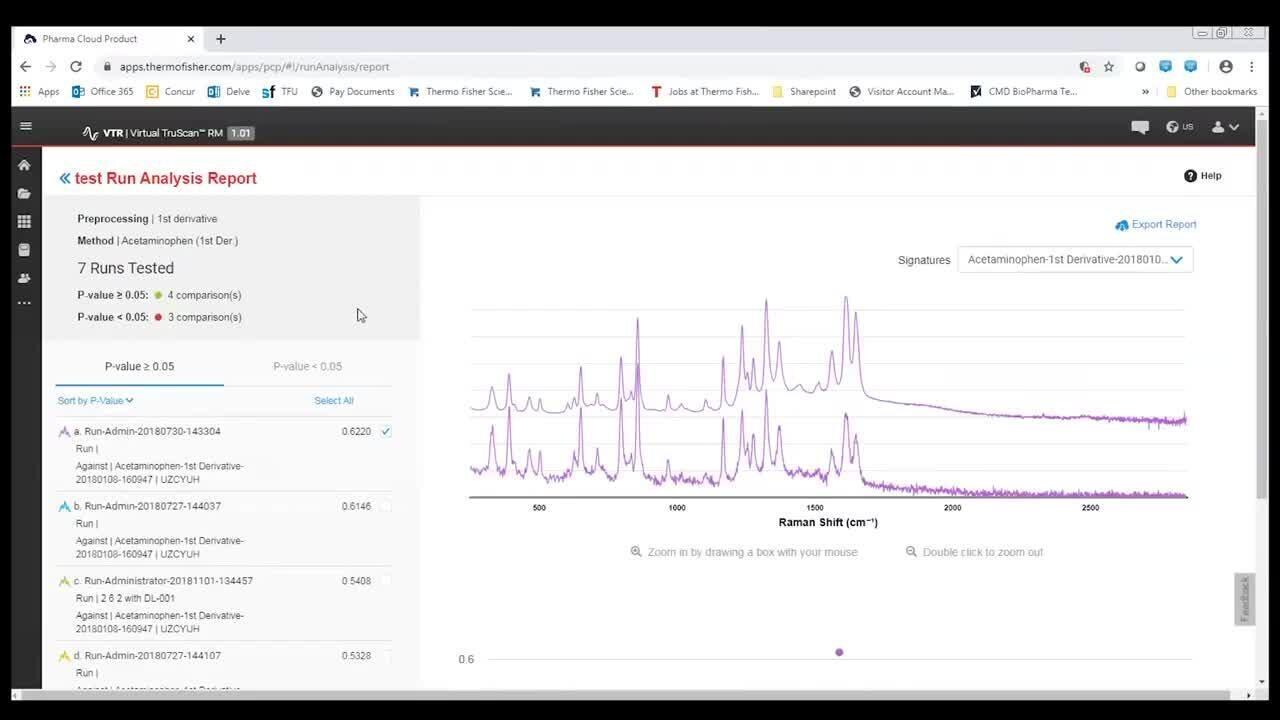Click Select All link
1280x720 pixels.
coord(333,401)
